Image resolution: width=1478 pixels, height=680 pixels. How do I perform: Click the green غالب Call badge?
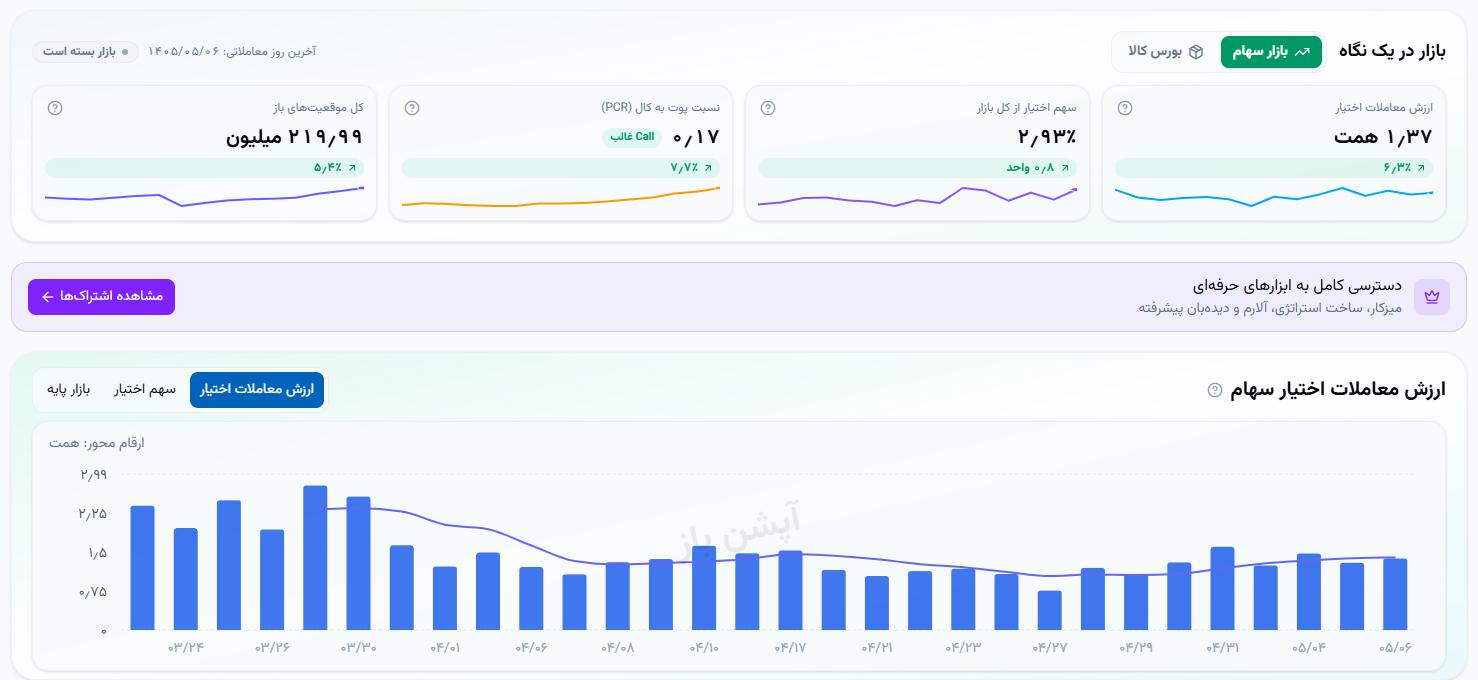[632, 137]
